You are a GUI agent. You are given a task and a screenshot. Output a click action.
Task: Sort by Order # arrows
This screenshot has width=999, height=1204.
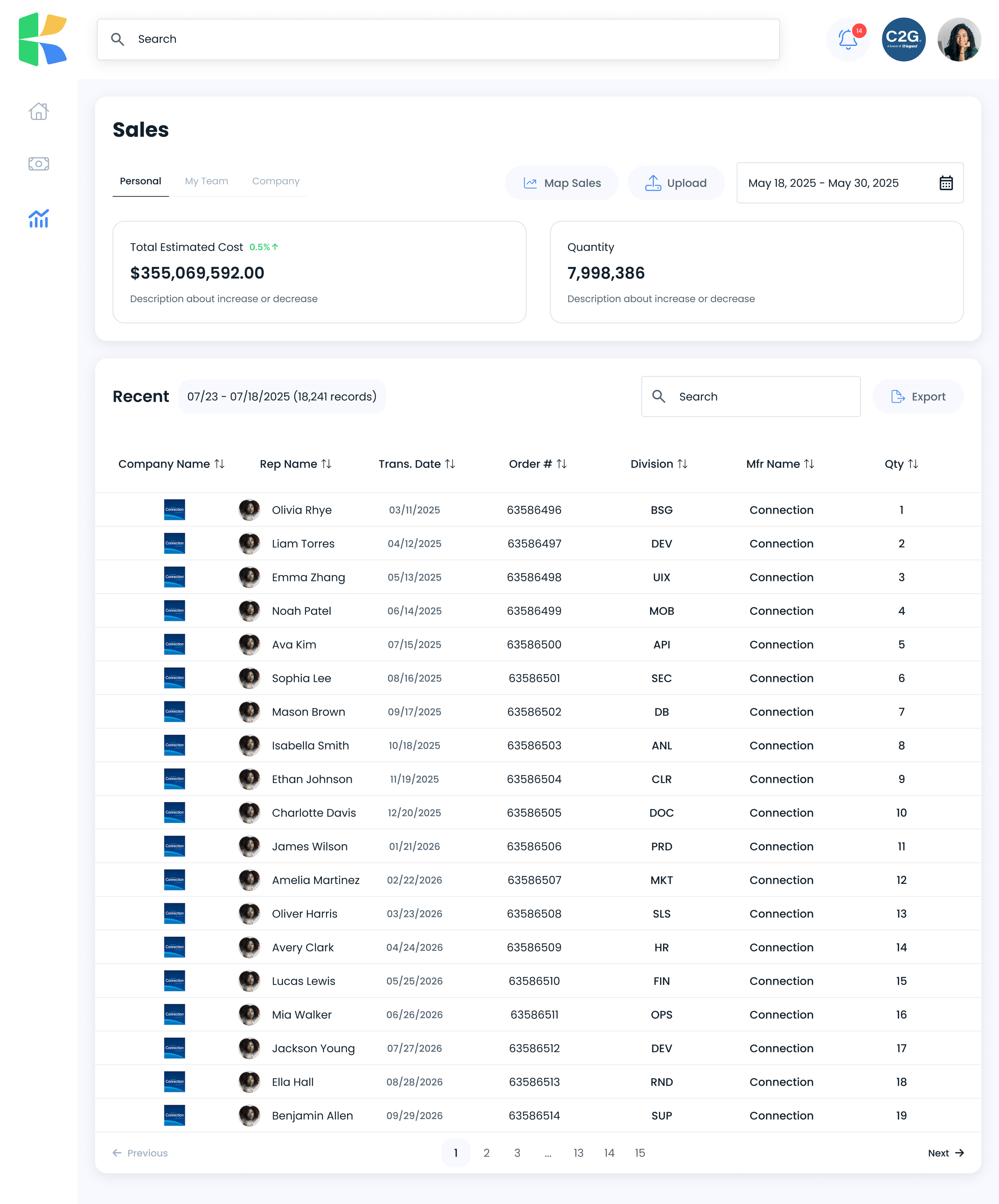pos(561,464)
